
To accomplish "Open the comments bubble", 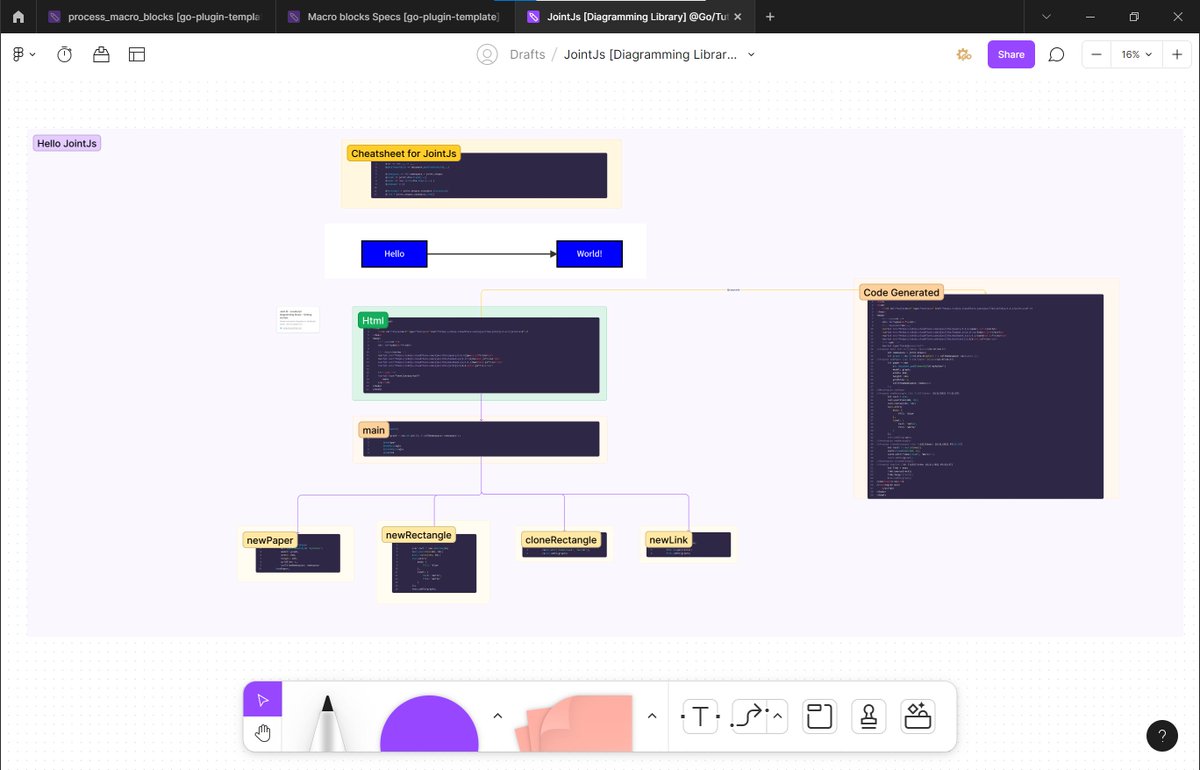I will 1056,54.
